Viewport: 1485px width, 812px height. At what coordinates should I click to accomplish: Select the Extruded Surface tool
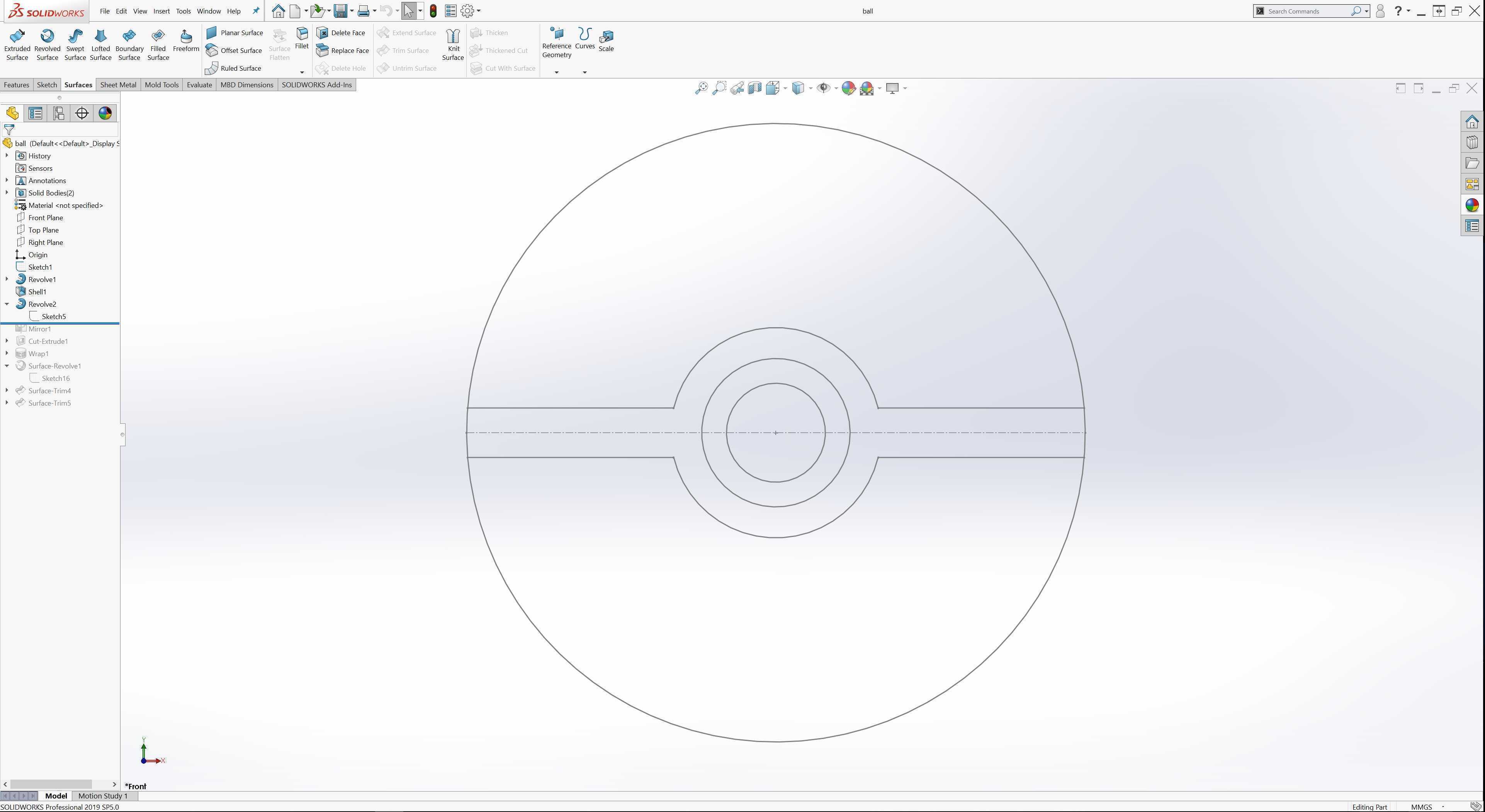tap(17, 45)
